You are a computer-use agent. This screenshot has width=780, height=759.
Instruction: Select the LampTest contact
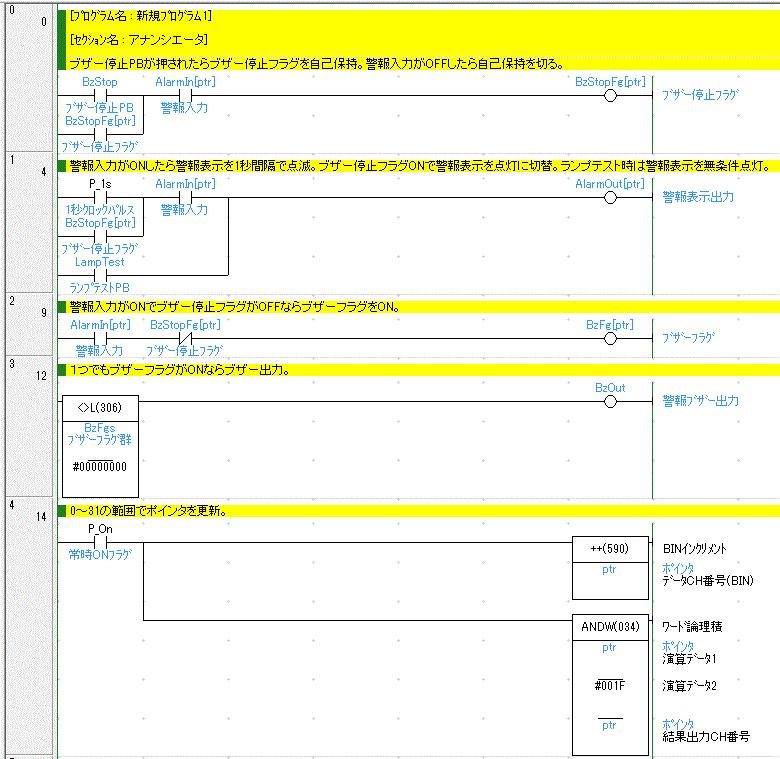click(x=100, y=275)
